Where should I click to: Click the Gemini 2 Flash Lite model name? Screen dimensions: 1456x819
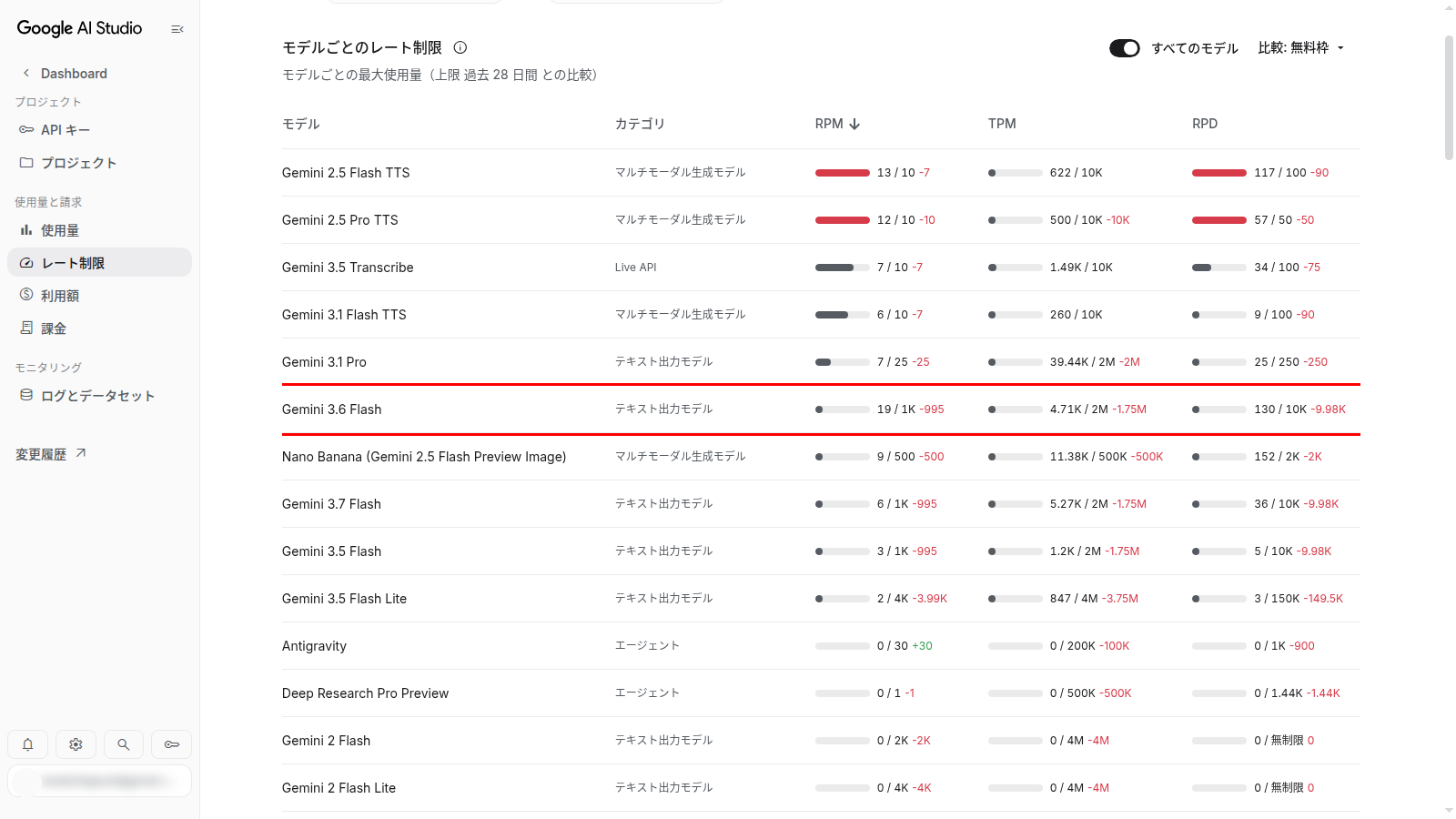[x=339, y=788]
